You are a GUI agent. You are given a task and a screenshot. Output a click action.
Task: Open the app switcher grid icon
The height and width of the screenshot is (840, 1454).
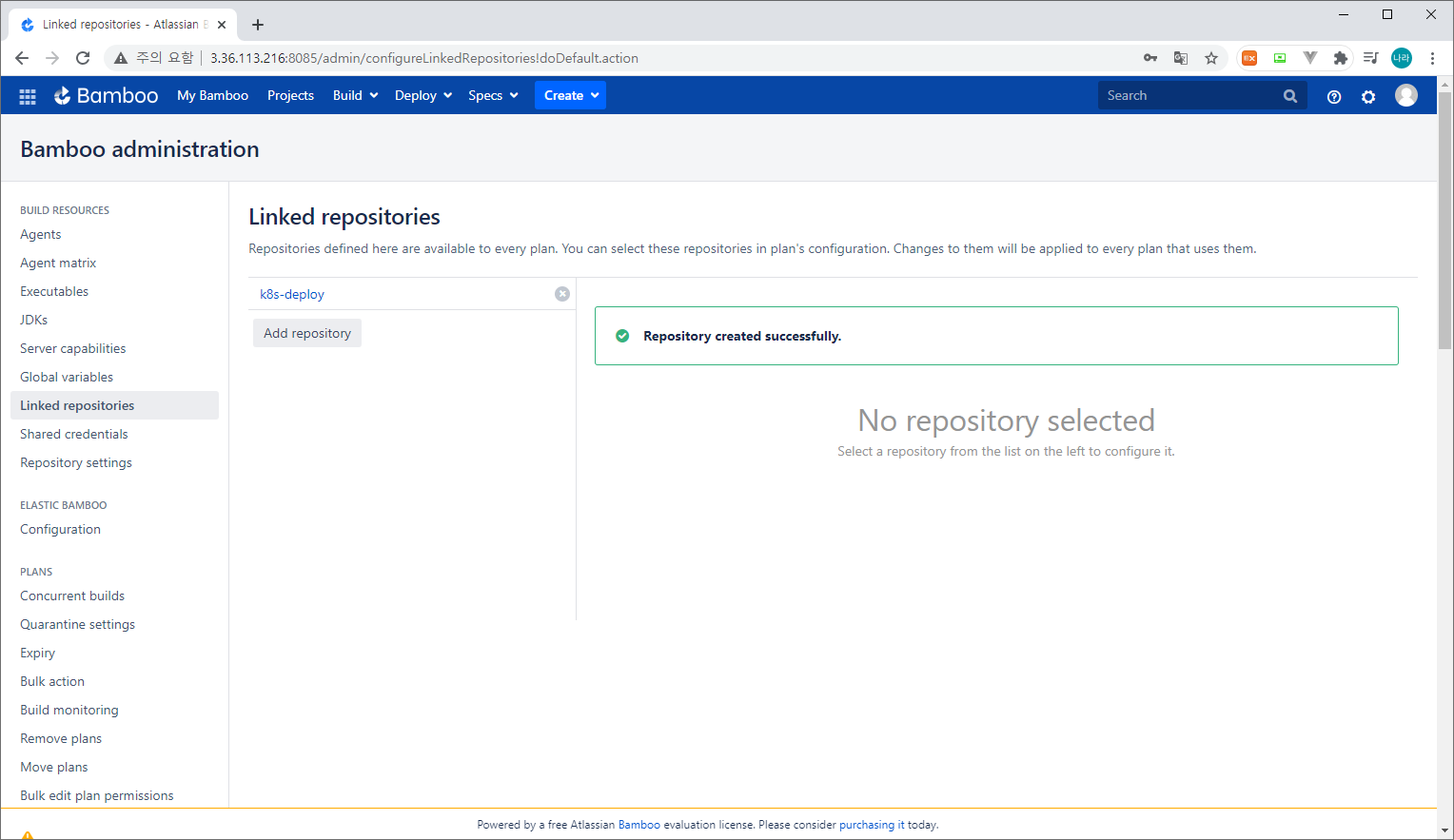pyautogui.click(x=28, y=96)
